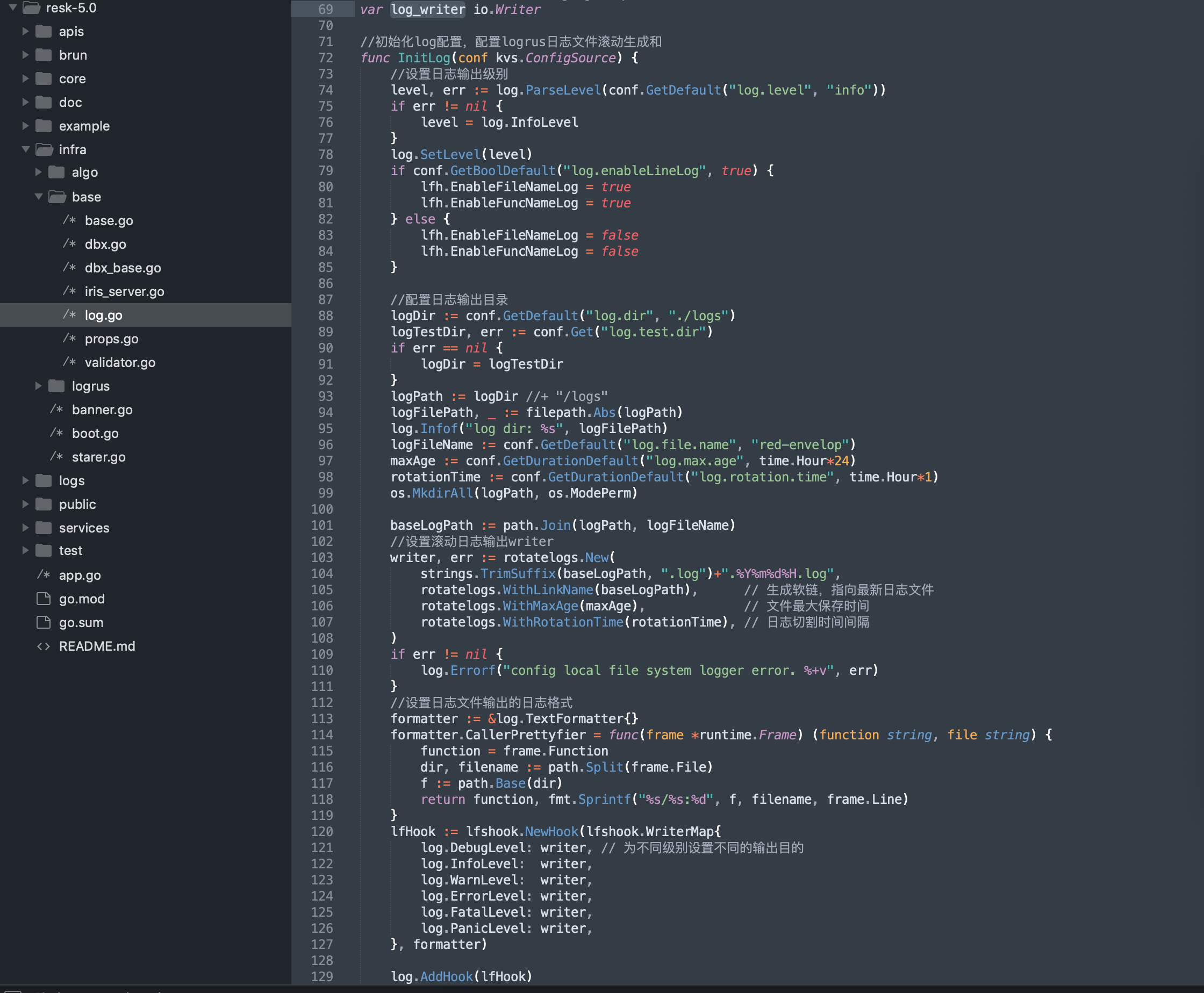
Task: Expand the logs folder arrow
Action: tap(25, 480)
